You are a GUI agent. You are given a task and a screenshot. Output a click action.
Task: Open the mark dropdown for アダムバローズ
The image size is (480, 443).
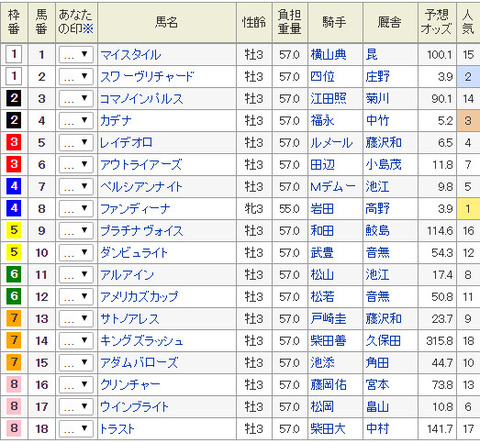tap(76, 362)
